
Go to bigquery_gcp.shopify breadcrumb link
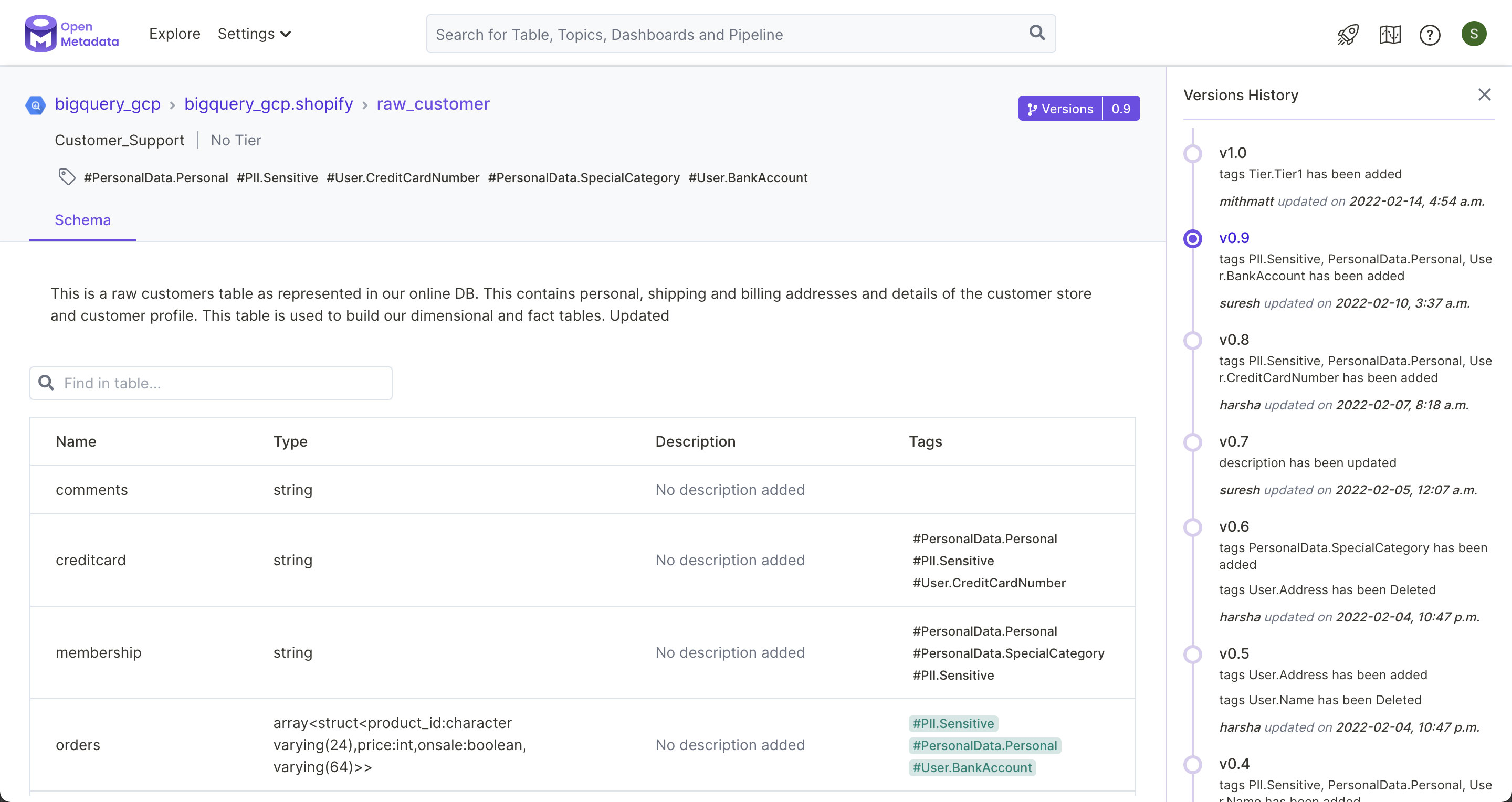[x=268, y=104]
